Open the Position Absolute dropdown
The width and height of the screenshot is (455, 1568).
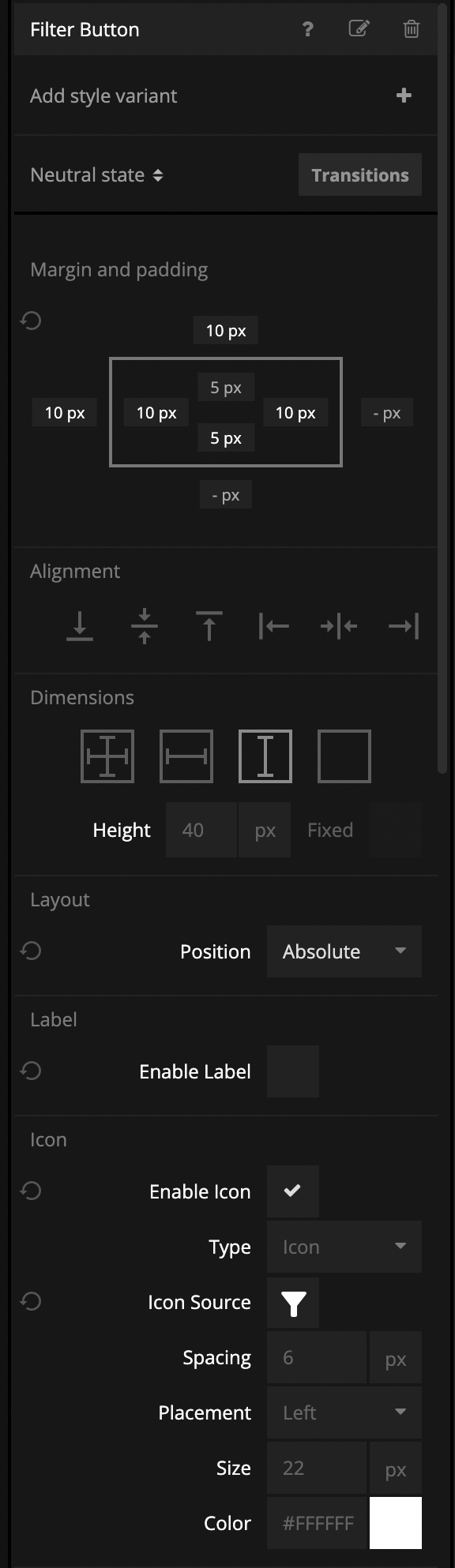click(x=344, y=951)
